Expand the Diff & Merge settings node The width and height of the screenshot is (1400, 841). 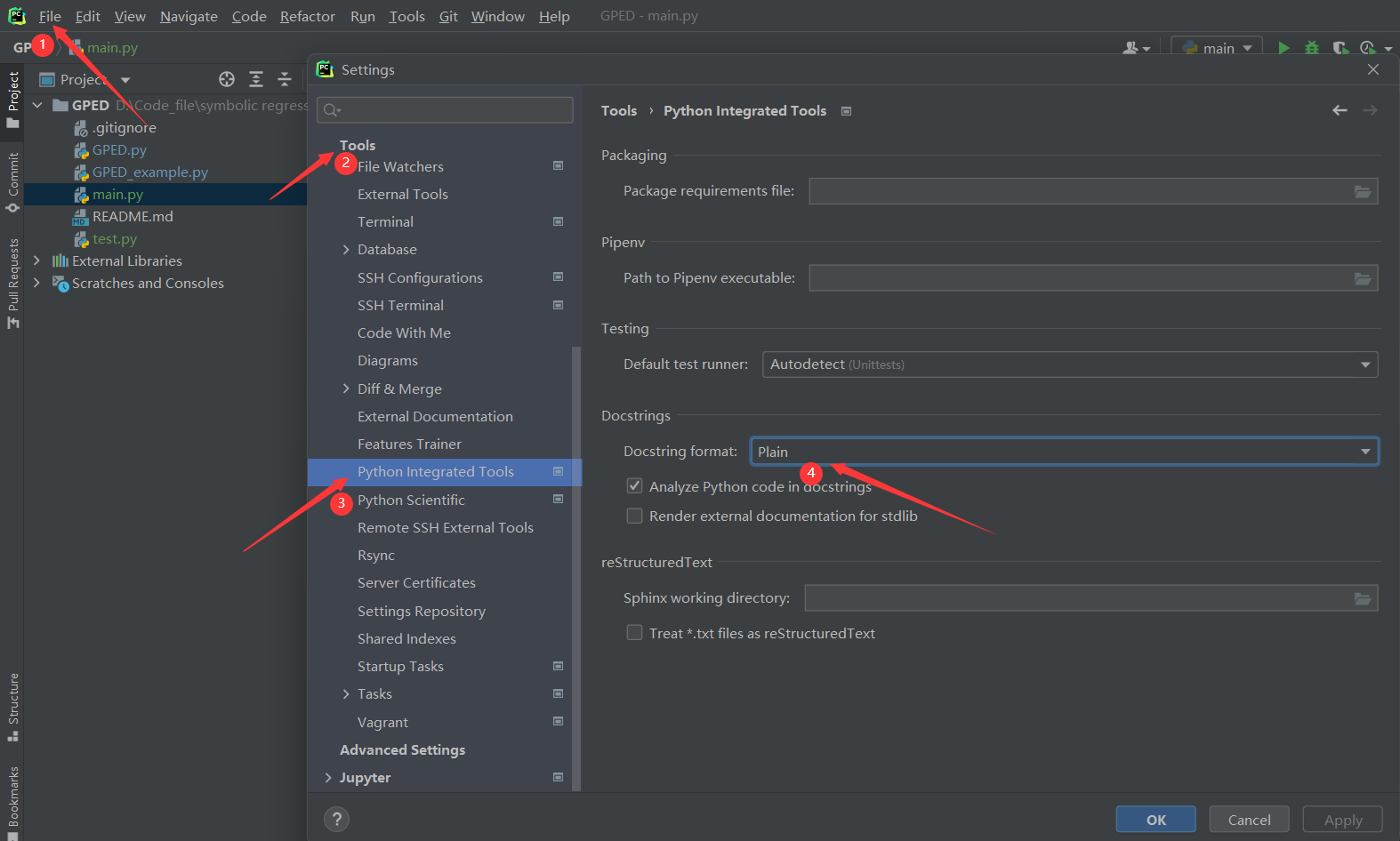[346, 388]
